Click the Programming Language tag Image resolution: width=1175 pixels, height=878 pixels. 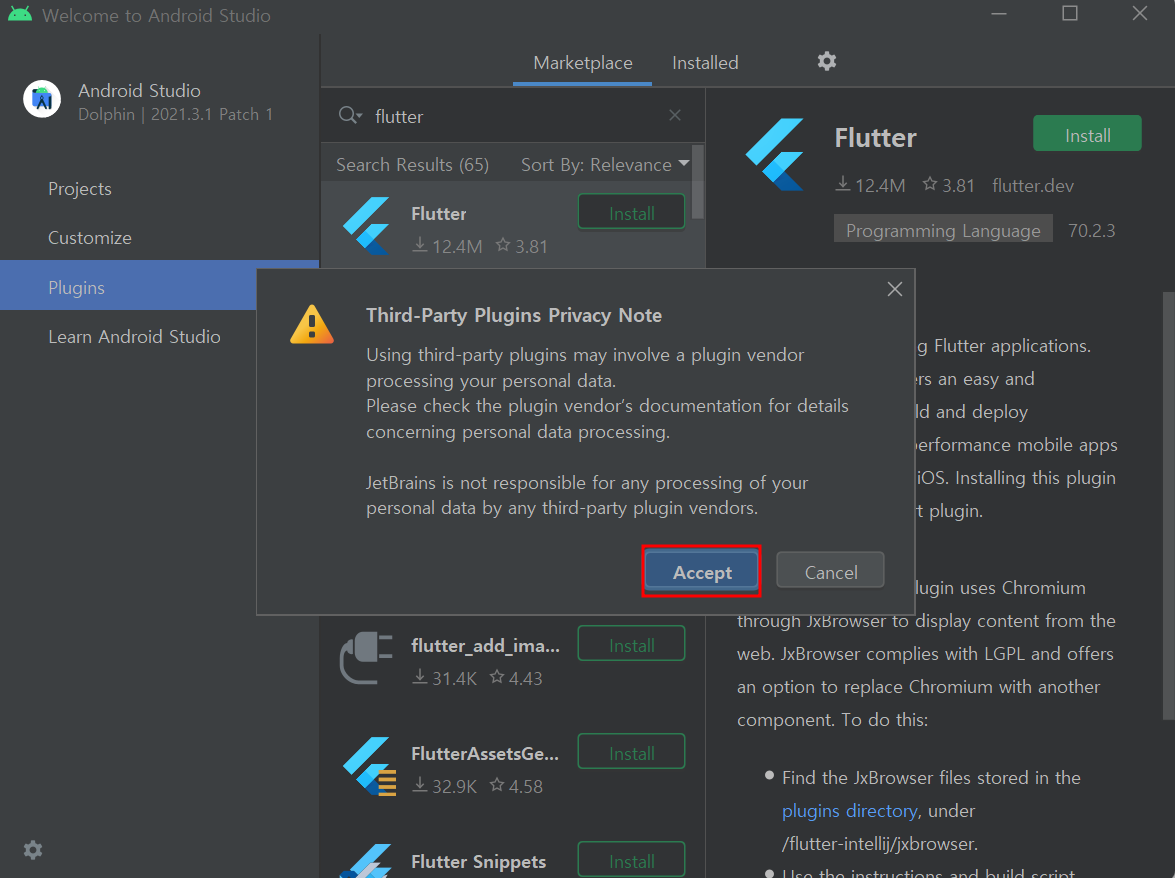[x=943, y=230]
